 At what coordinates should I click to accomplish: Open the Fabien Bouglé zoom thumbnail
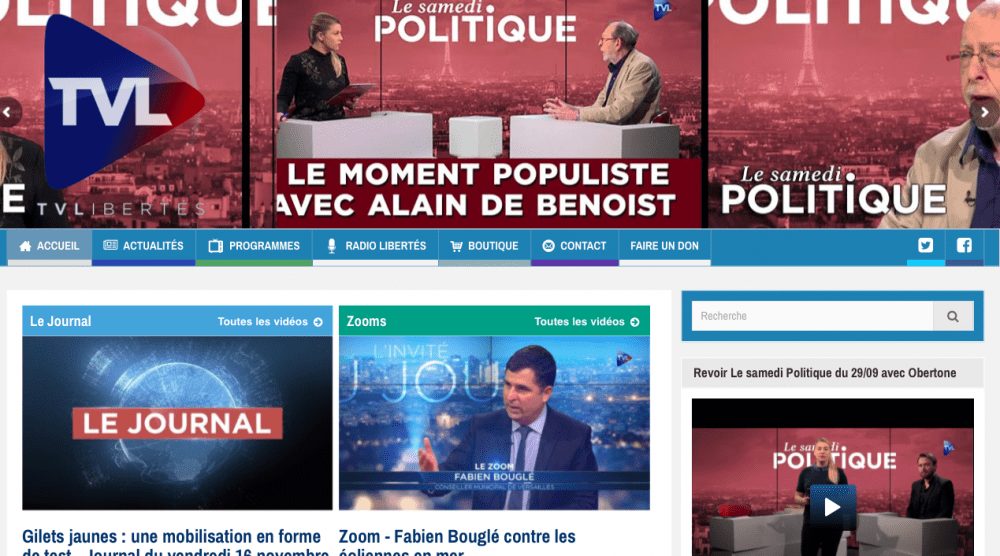(x=494, y=423)
